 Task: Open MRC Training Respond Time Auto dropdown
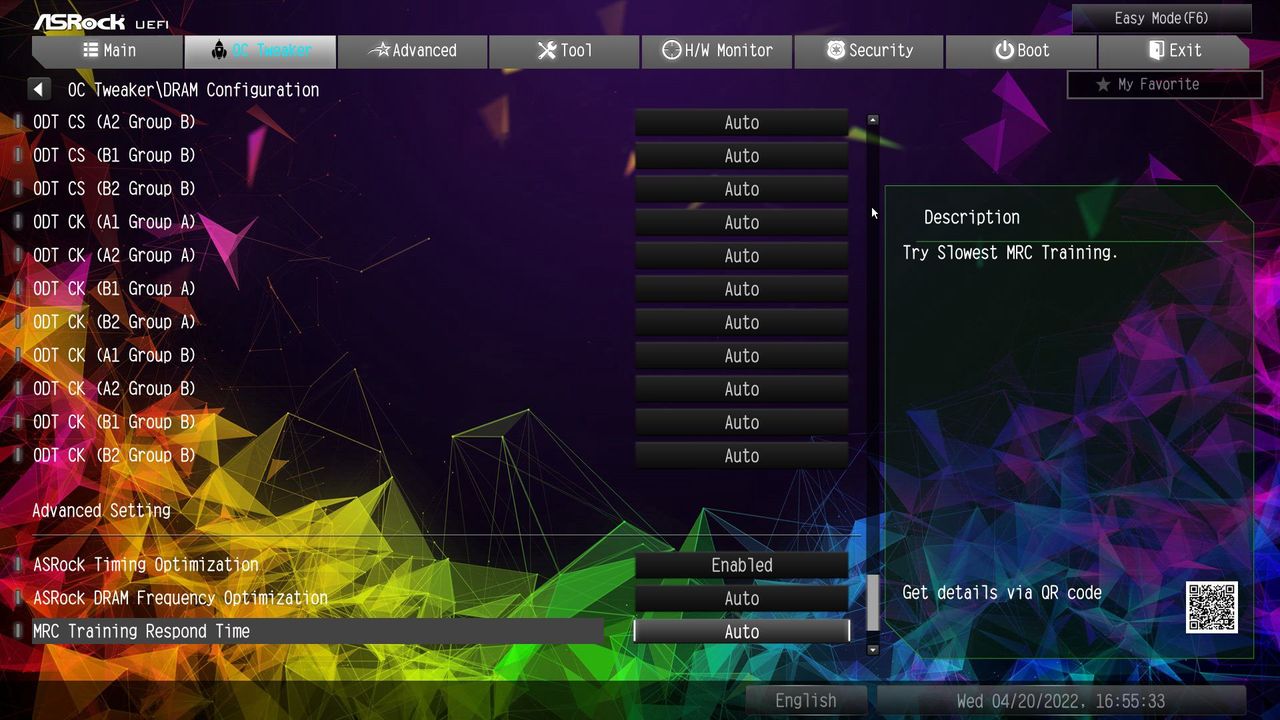click(x=742, y=632)
